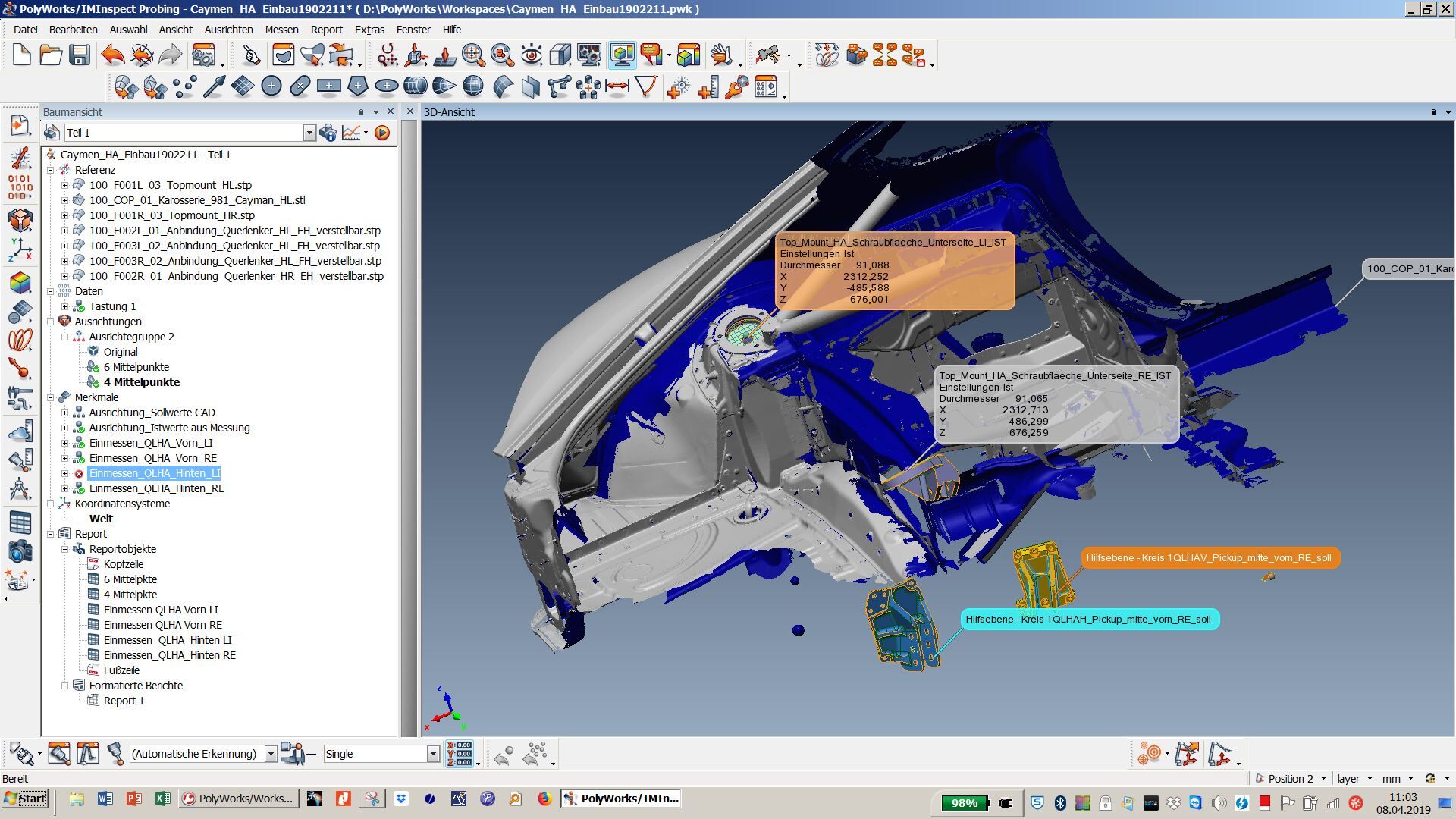
Task: Click the red error status icon beside Einmessen_QLHA_Hinten_LI
Action: 77,473
